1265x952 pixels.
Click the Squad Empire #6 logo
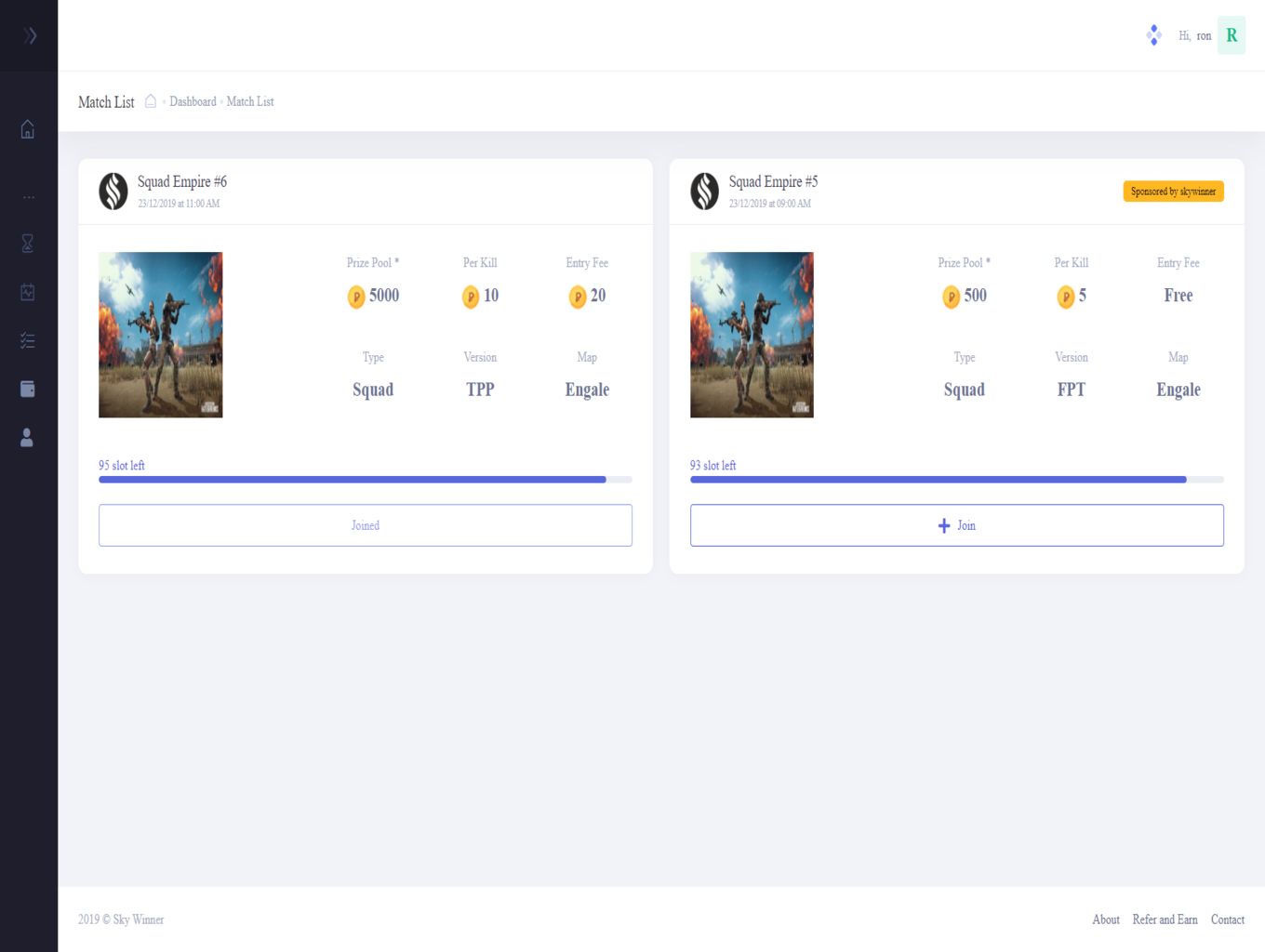(x=113, y=192)
